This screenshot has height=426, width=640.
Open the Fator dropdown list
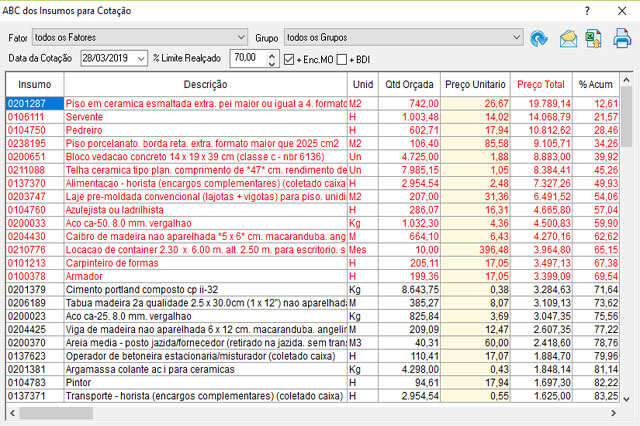click(239, 37)
